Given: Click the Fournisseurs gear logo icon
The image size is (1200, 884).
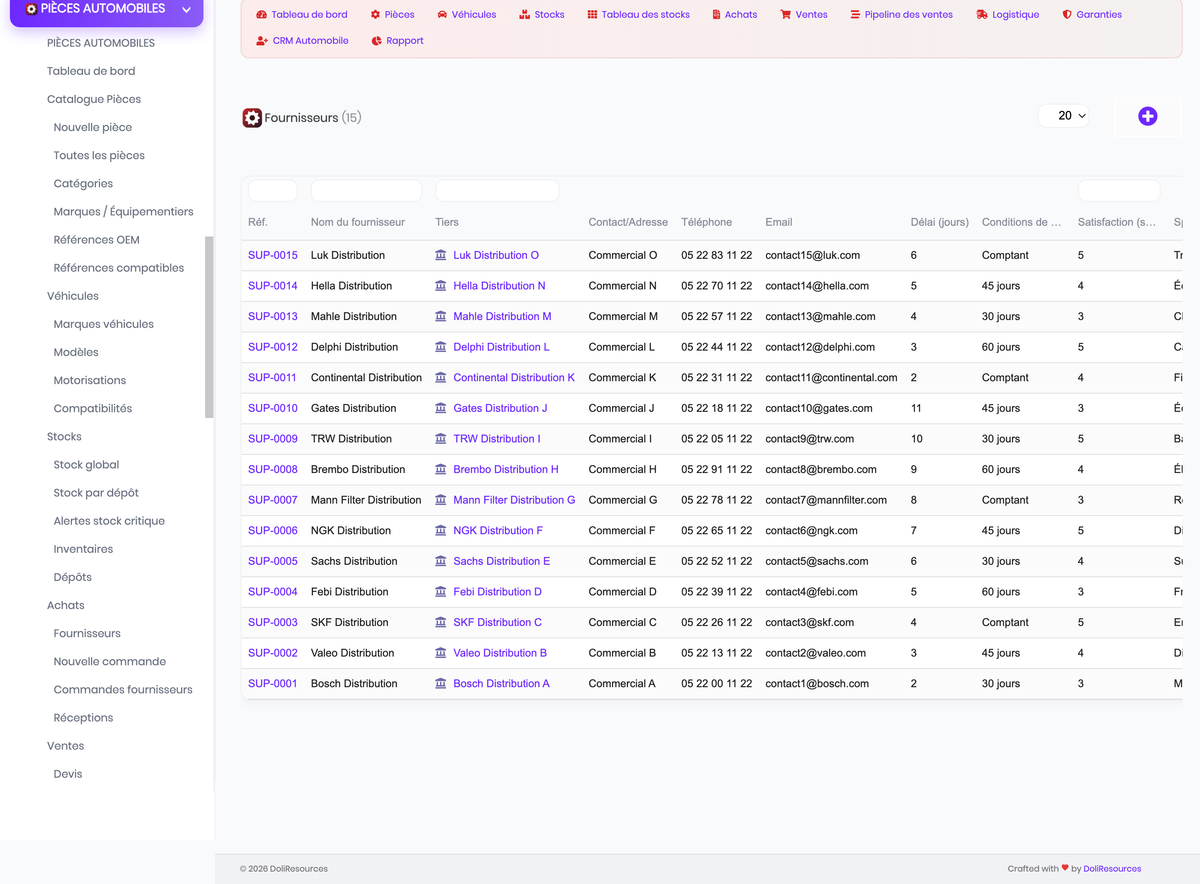Looking at the screenshot, I should 252,118.
